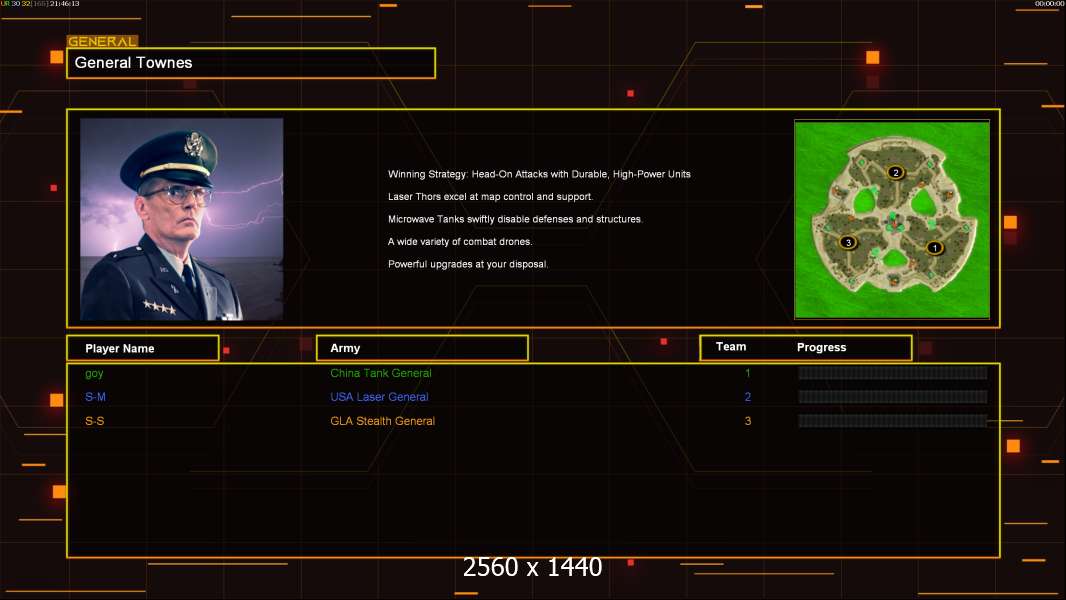Click S-M's loading progress bar
Screen dimensions: 1066x600
click(x=893, y=397)
